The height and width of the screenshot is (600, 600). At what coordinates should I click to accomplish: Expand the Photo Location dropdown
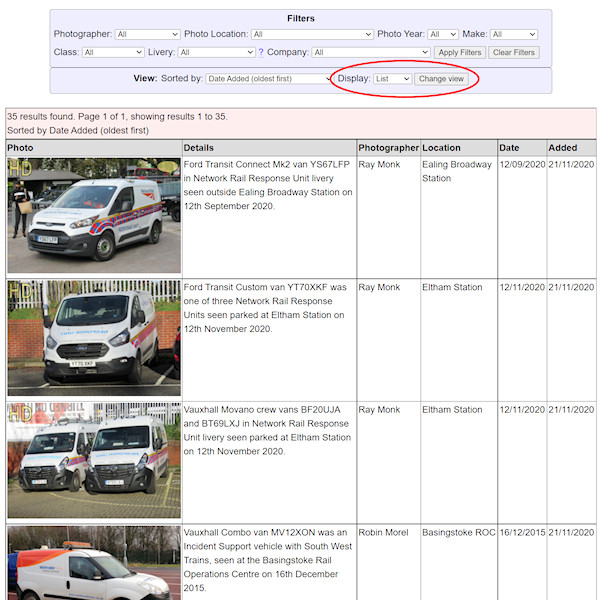point(312,34)
